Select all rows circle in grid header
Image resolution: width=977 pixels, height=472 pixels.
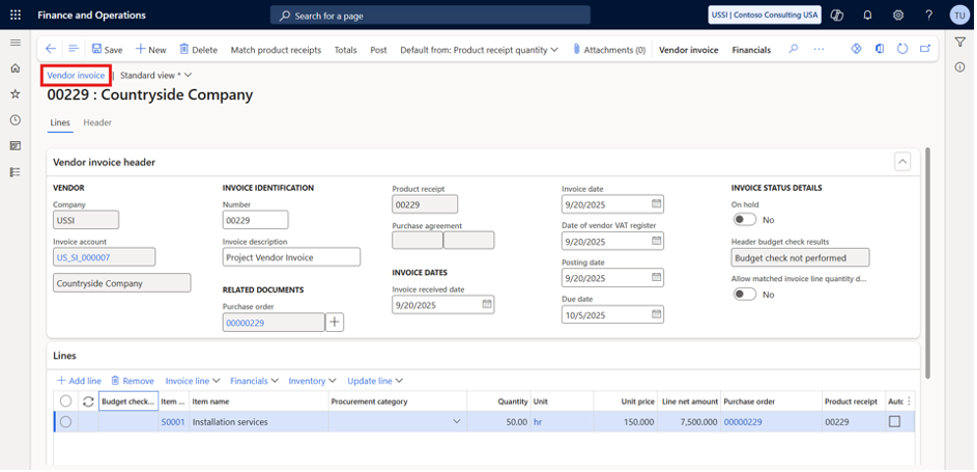65,402
